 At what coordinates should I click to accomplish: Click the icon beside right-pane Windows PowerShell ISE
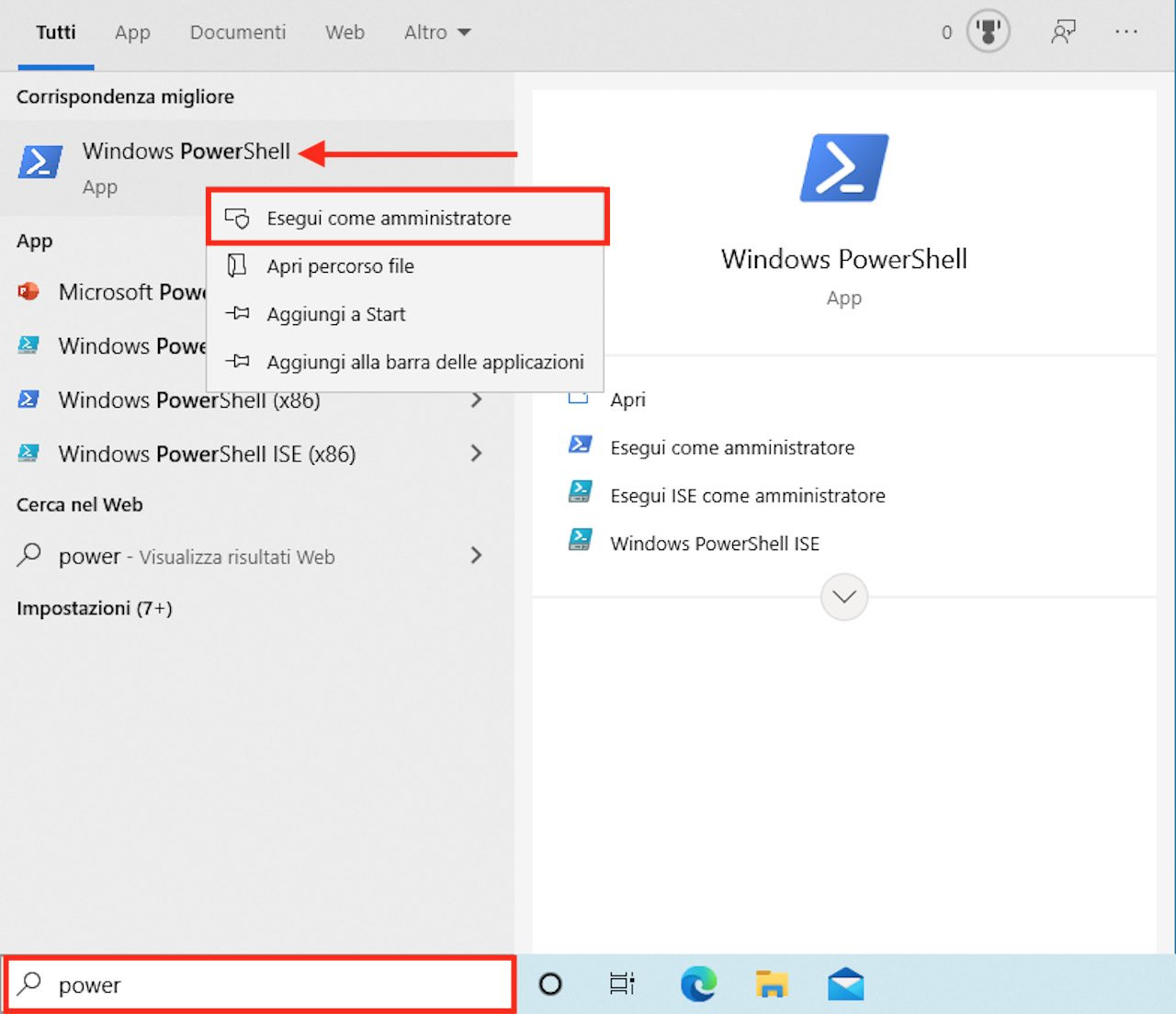[x=580, y=540]
